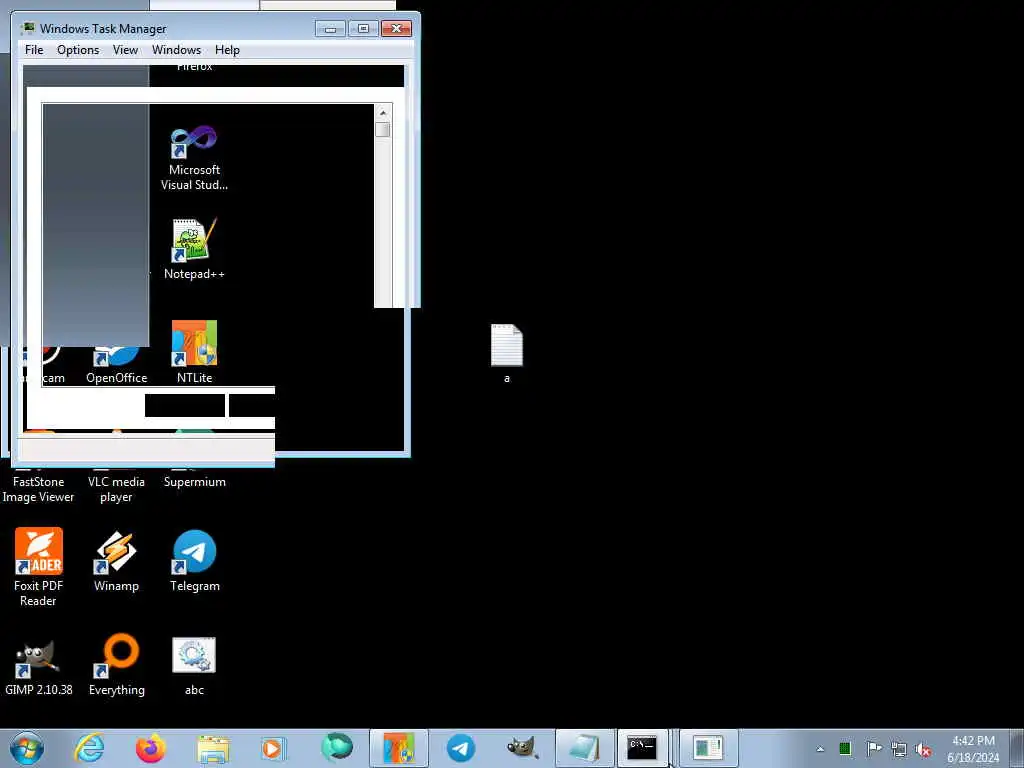Click the VLC media player label
The width and height of the screenshot is (1024, 768).
(x=116, y=489)
